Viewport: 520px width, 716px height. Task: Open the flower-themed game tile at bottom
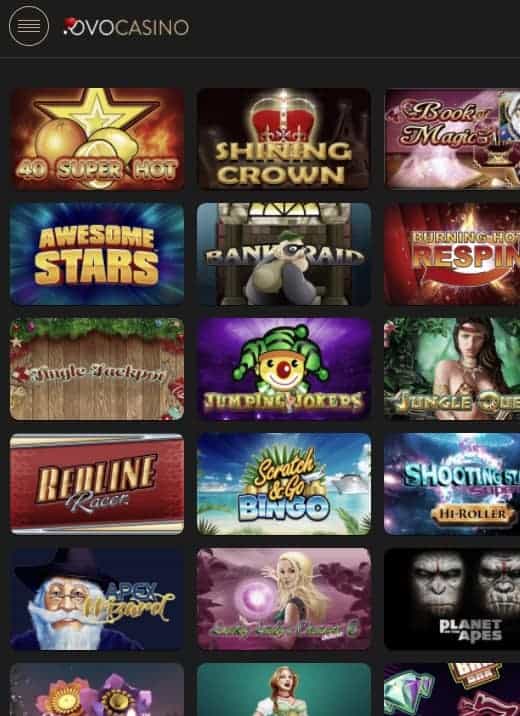coord(97,690)
